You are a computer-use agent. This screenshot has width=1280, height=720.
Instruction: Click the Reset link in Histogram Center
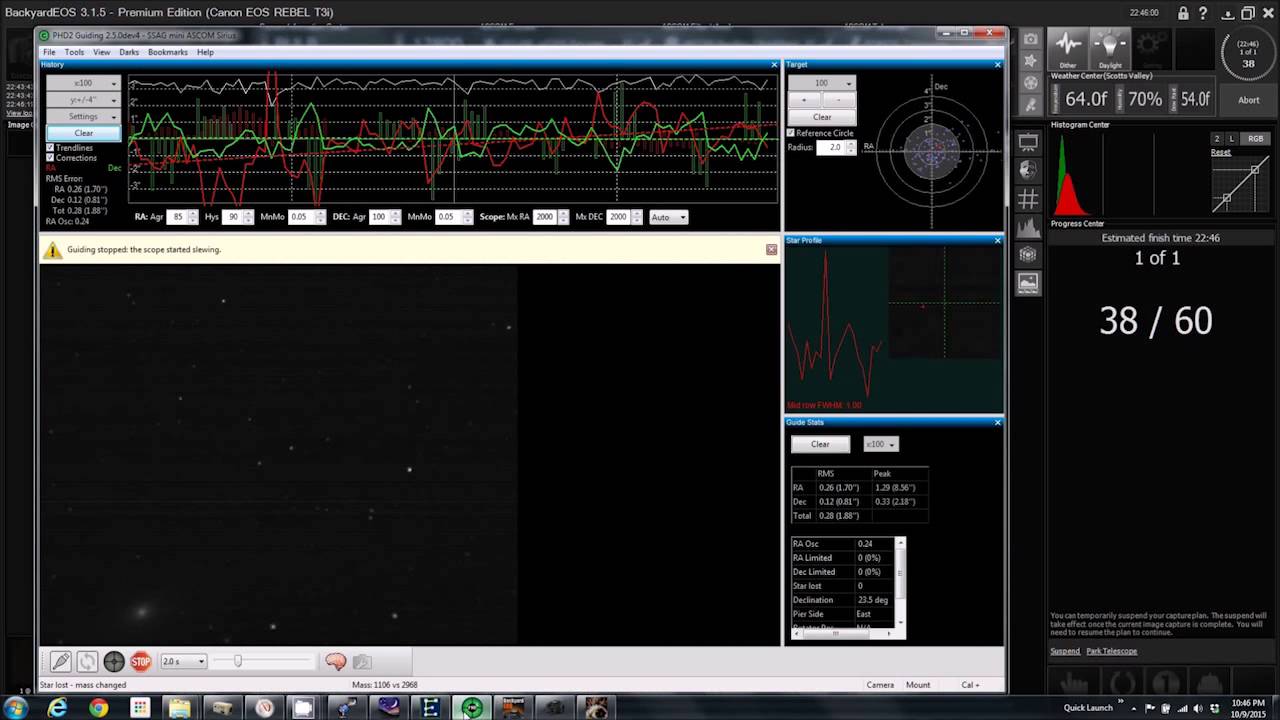coord(1221,152)
